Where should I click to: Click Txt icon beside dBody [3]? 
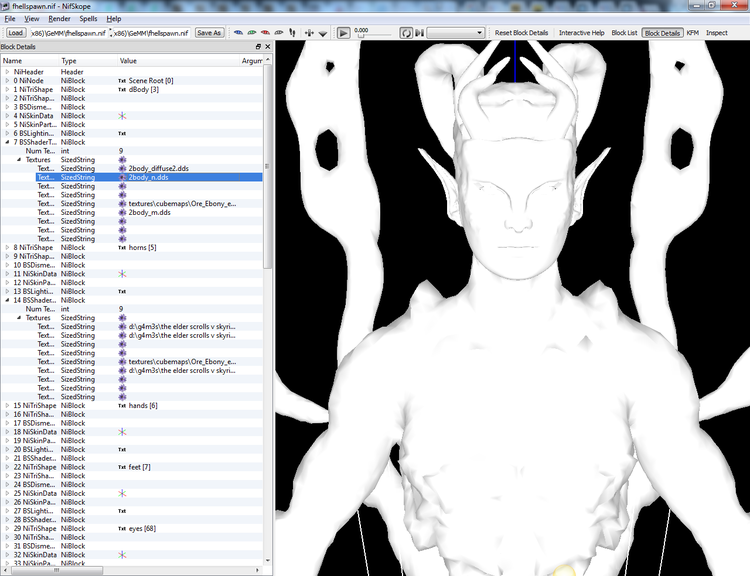click(122, 89)
